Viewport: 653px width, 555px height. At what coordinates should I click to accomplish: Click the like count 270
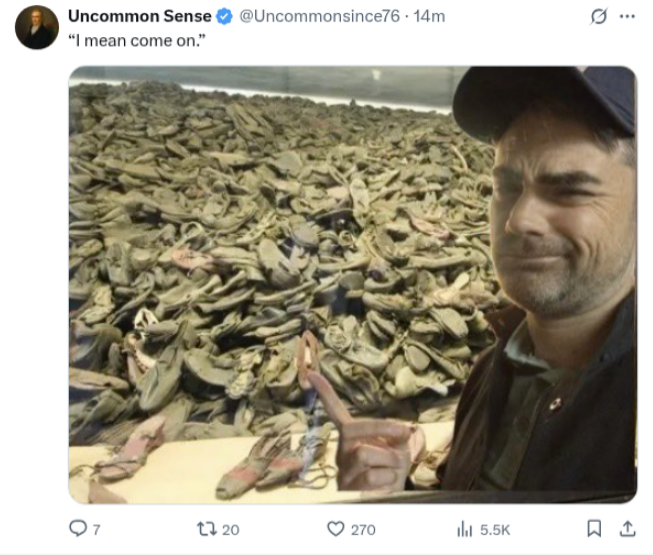tap(363, 530)
